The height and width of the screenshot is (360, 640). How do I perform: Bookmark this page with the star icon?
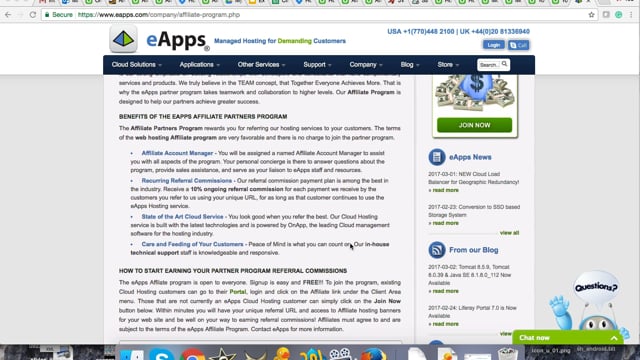point(591,15)
